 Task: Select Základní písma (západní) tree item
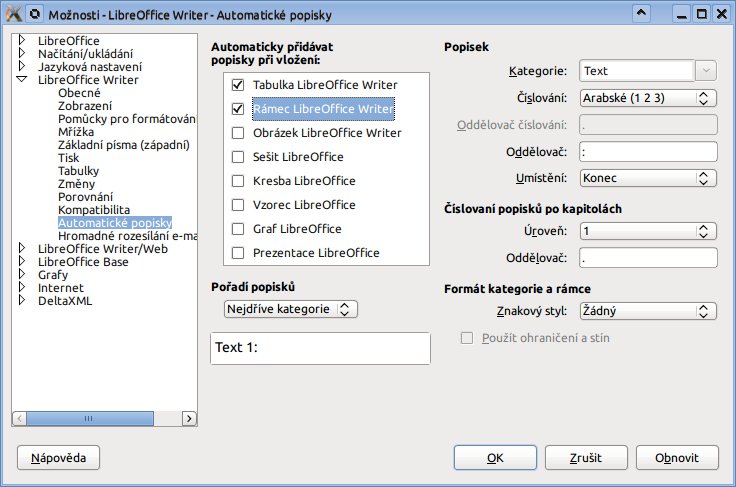pos(124,145)
